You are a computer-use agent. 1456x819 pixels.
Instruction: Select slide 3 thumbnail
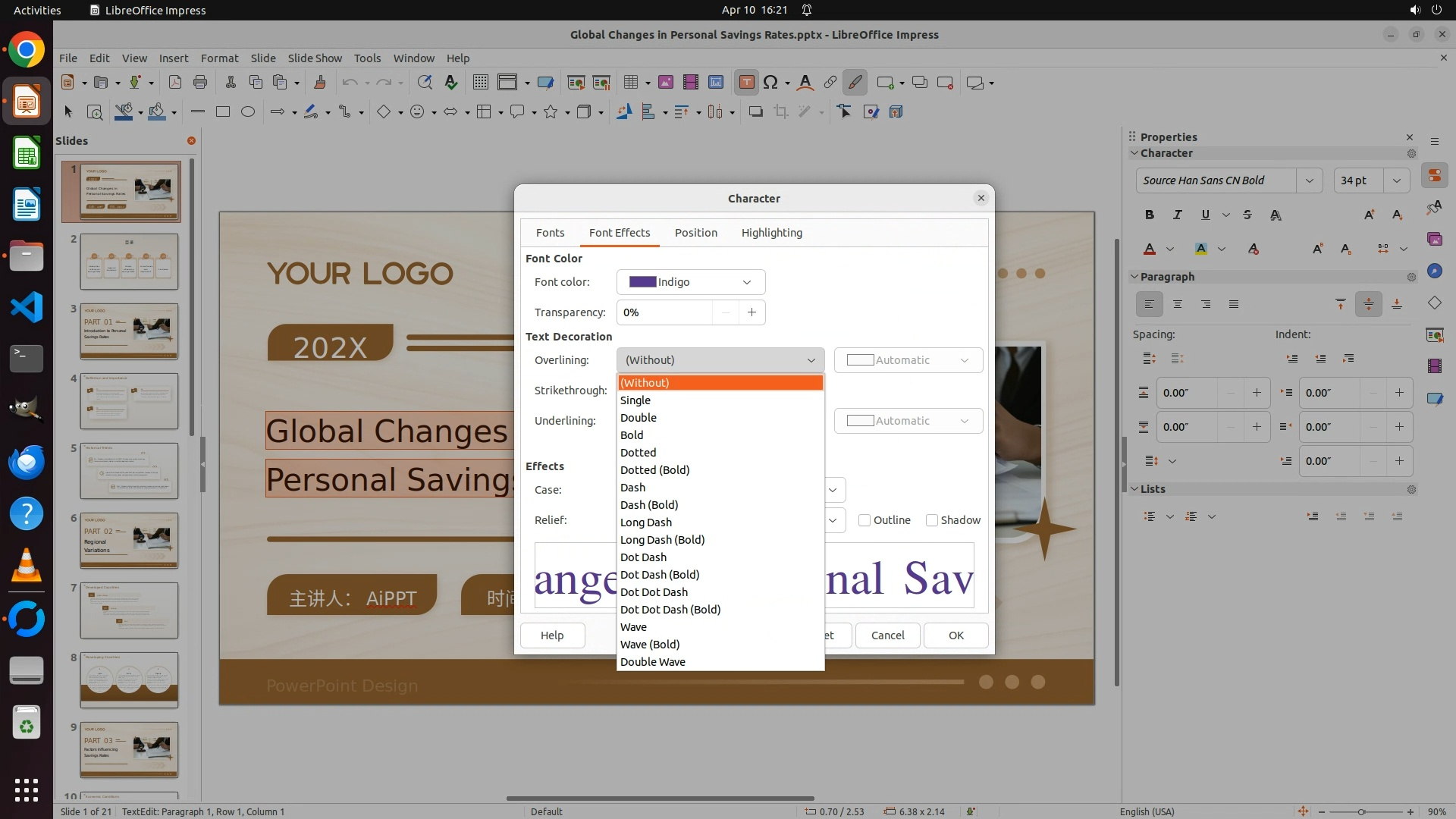(x=129, y=331)
